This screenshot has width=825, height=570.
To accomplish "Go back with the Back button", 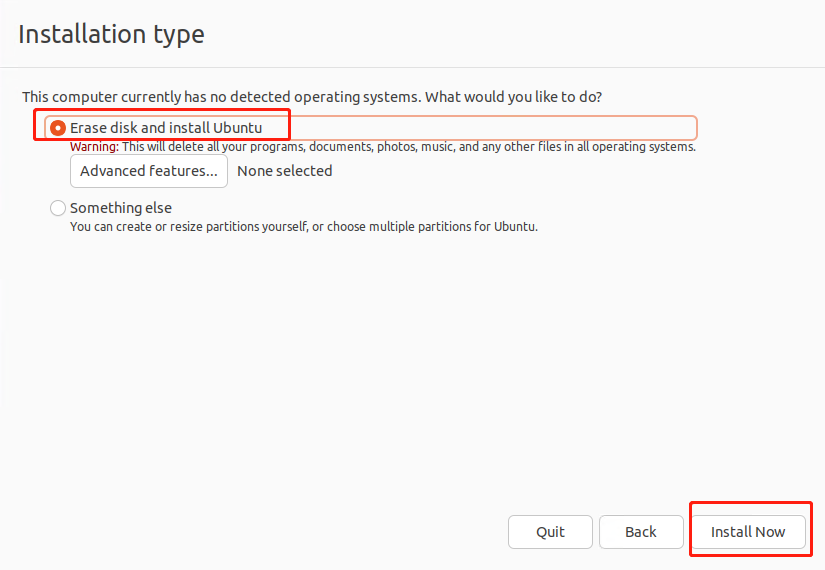I will click(x=641, y=532).
